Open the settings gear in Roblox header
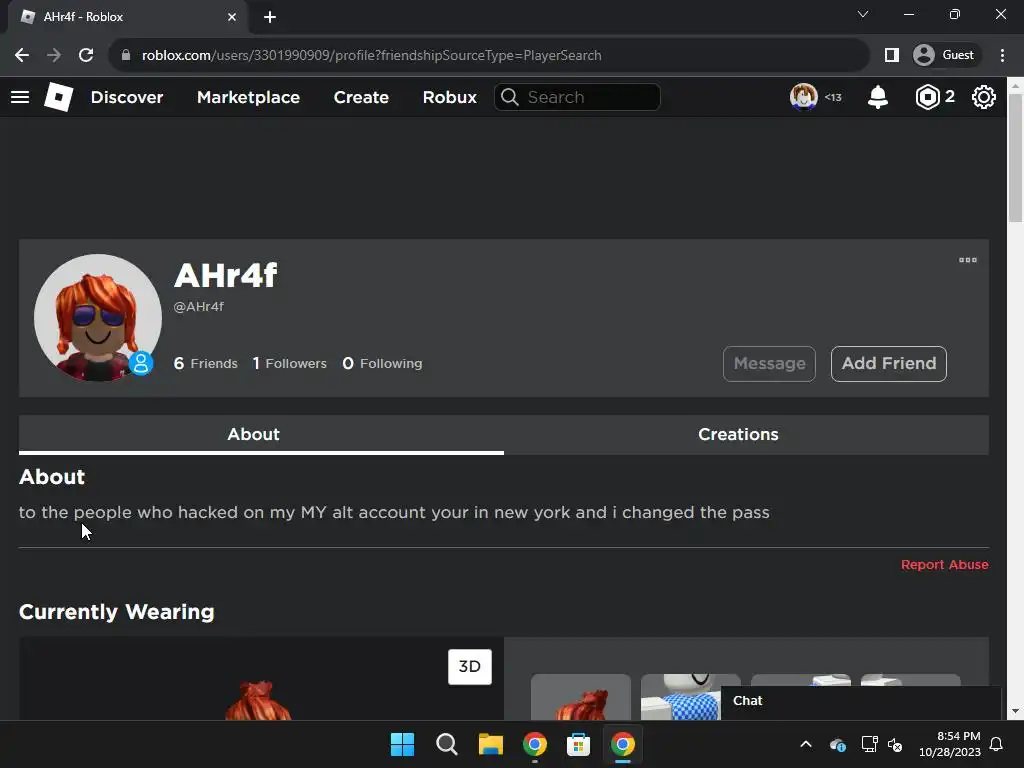The width and height of the screenshot is (1024, 768). [x=984, y=97]
